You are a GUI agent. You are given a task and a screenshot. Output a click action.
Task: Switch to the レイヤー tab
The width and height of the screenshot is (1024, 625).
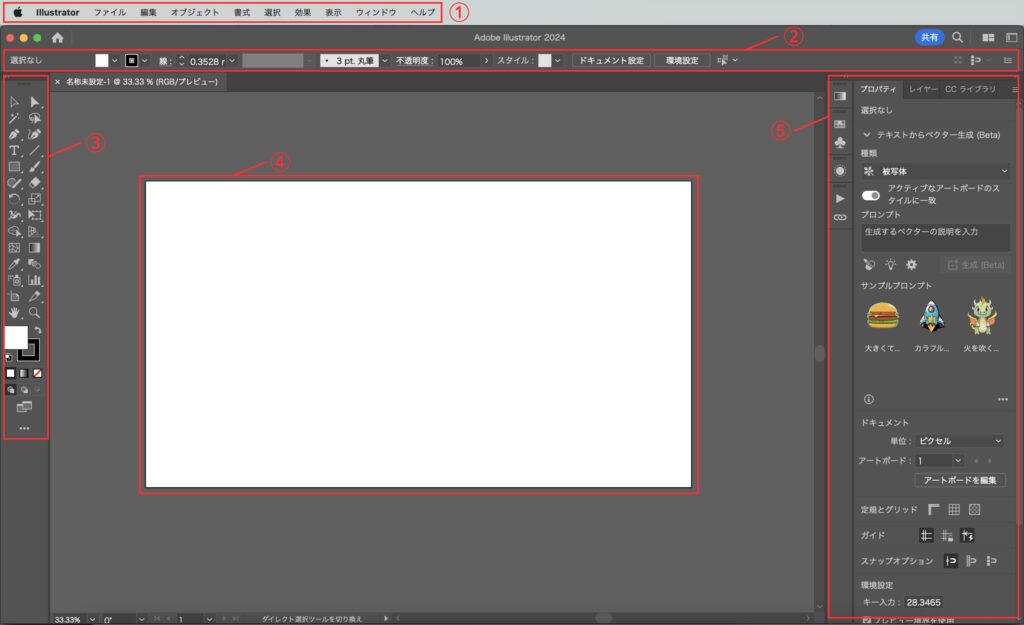tap(923, 89)
